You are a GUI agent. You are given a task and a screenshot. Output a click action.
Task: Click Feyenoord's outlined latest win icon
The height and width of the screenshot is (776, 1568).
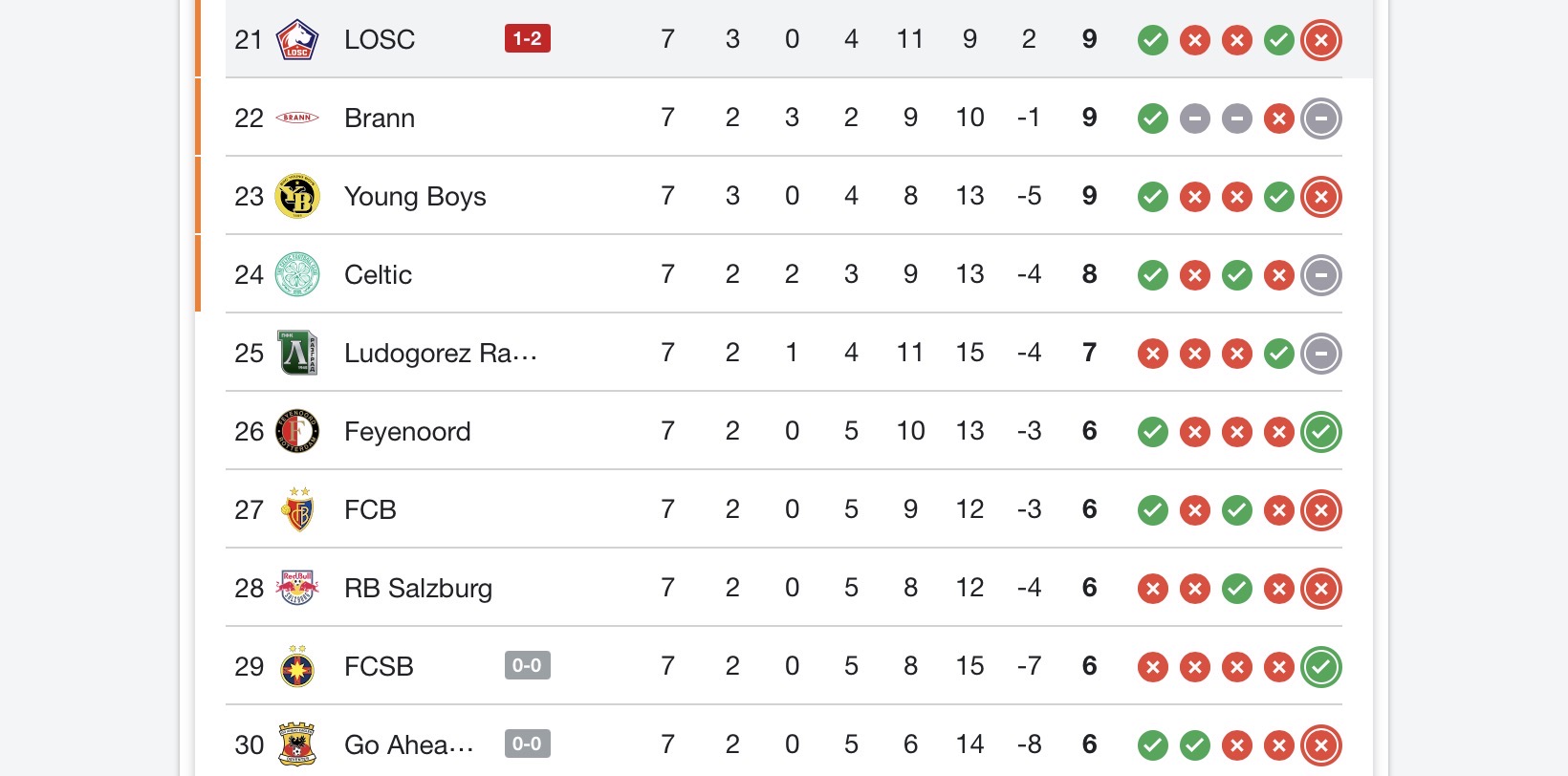pyautogui.click(x=1321, y=432)
